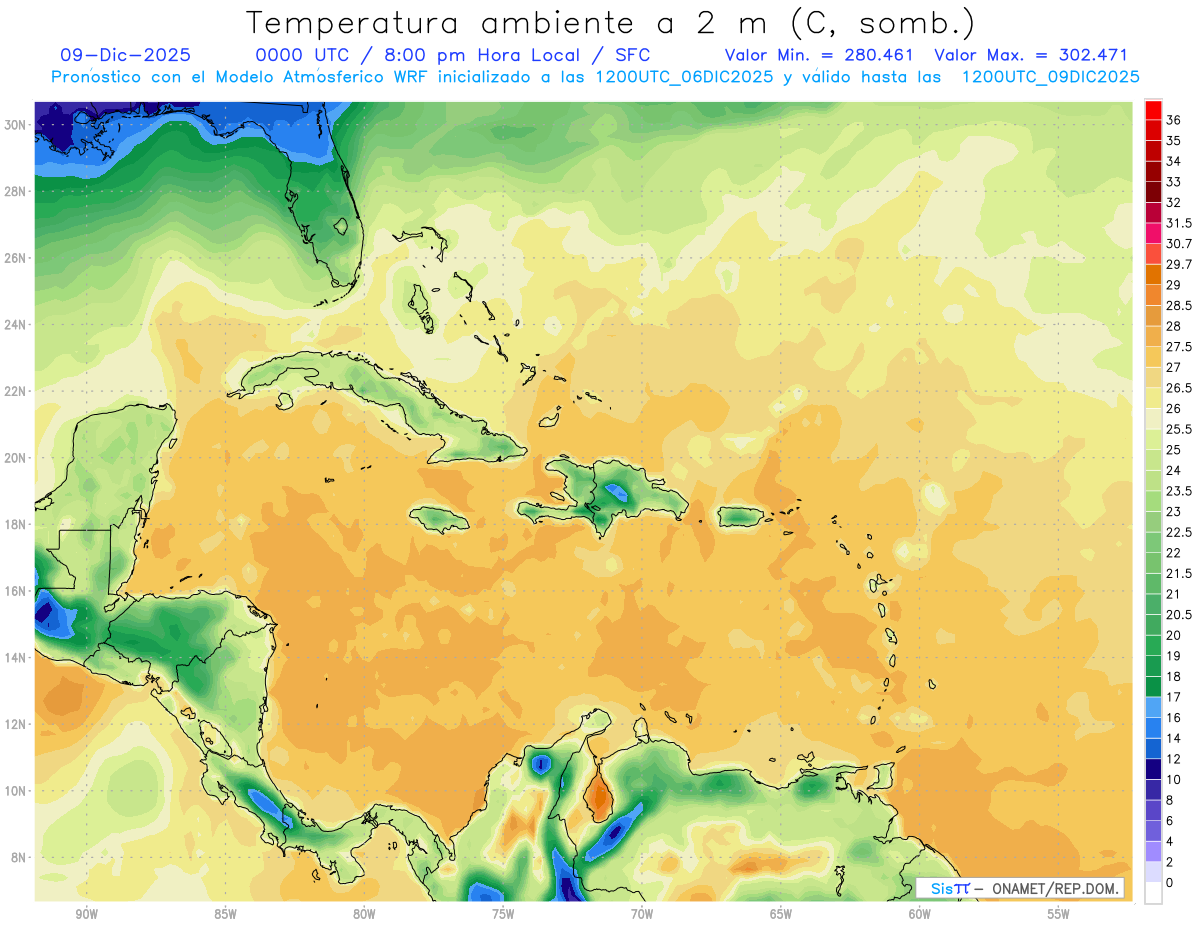Click the '85W' longitude axis label
Image resolution: width=1200 pixels, height=927 pixels.
(x=225, y=914)
